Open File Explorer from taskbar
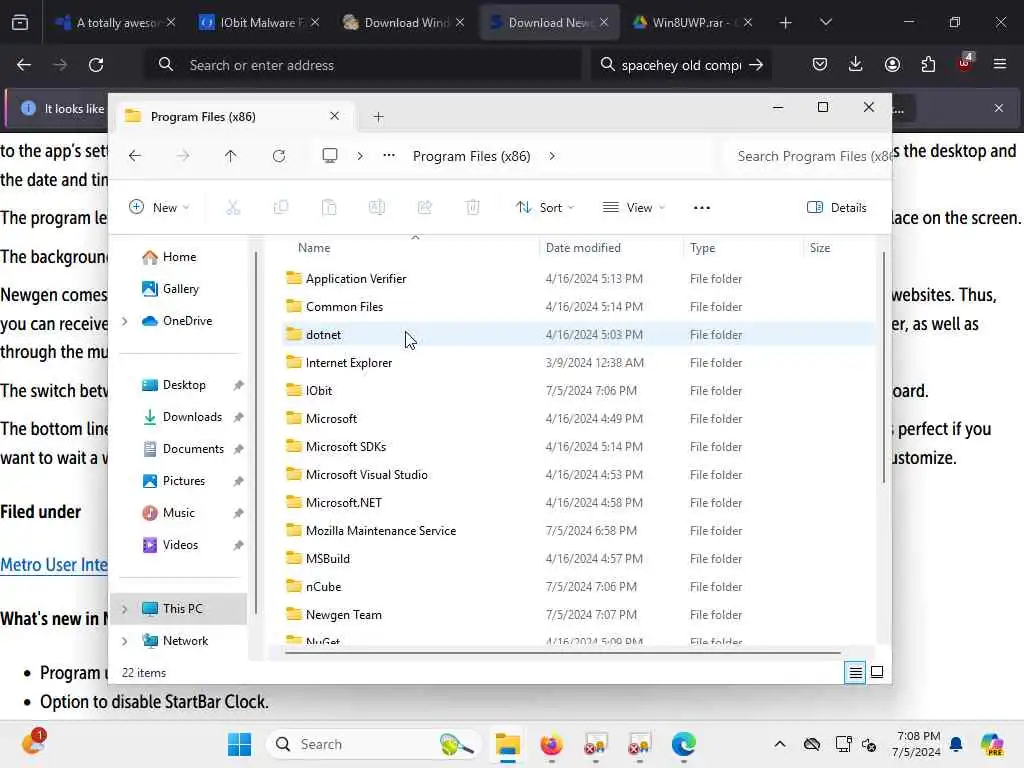This screenshot has width=1024, height=768. point(507,744)
